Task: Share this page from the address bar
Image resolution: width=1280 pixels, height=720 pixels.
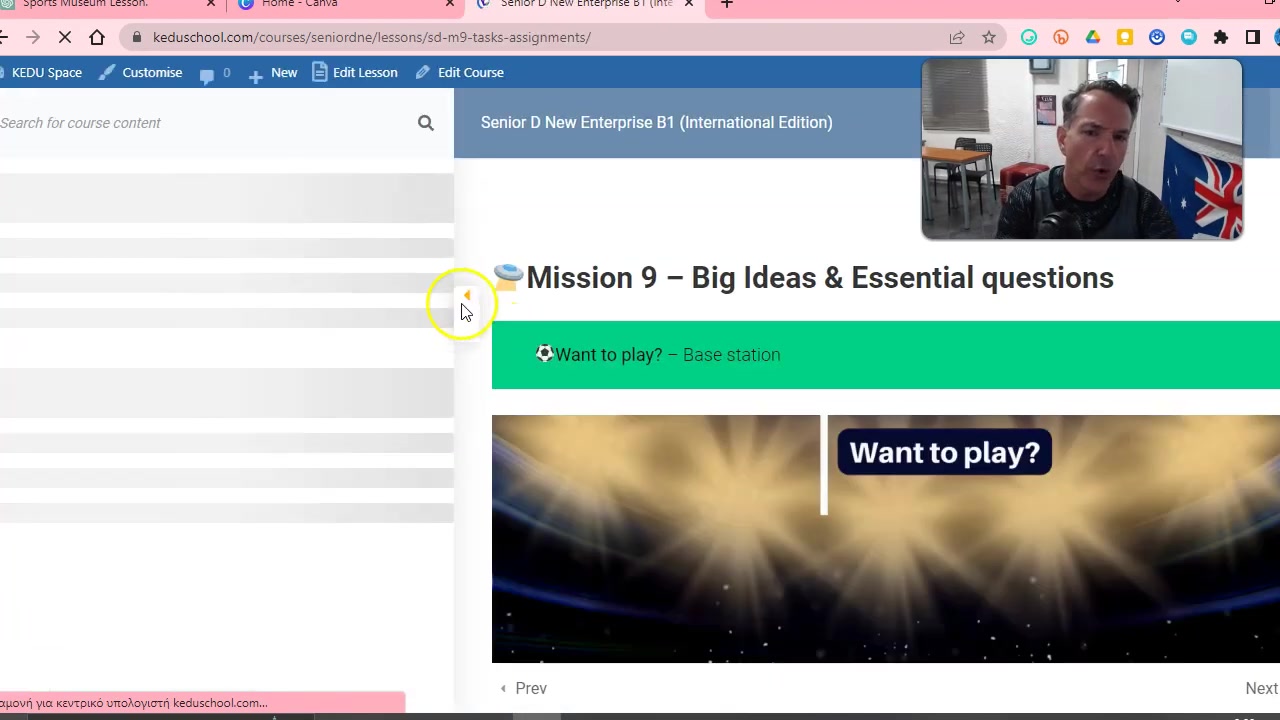Action: click(x=957, y=37)
